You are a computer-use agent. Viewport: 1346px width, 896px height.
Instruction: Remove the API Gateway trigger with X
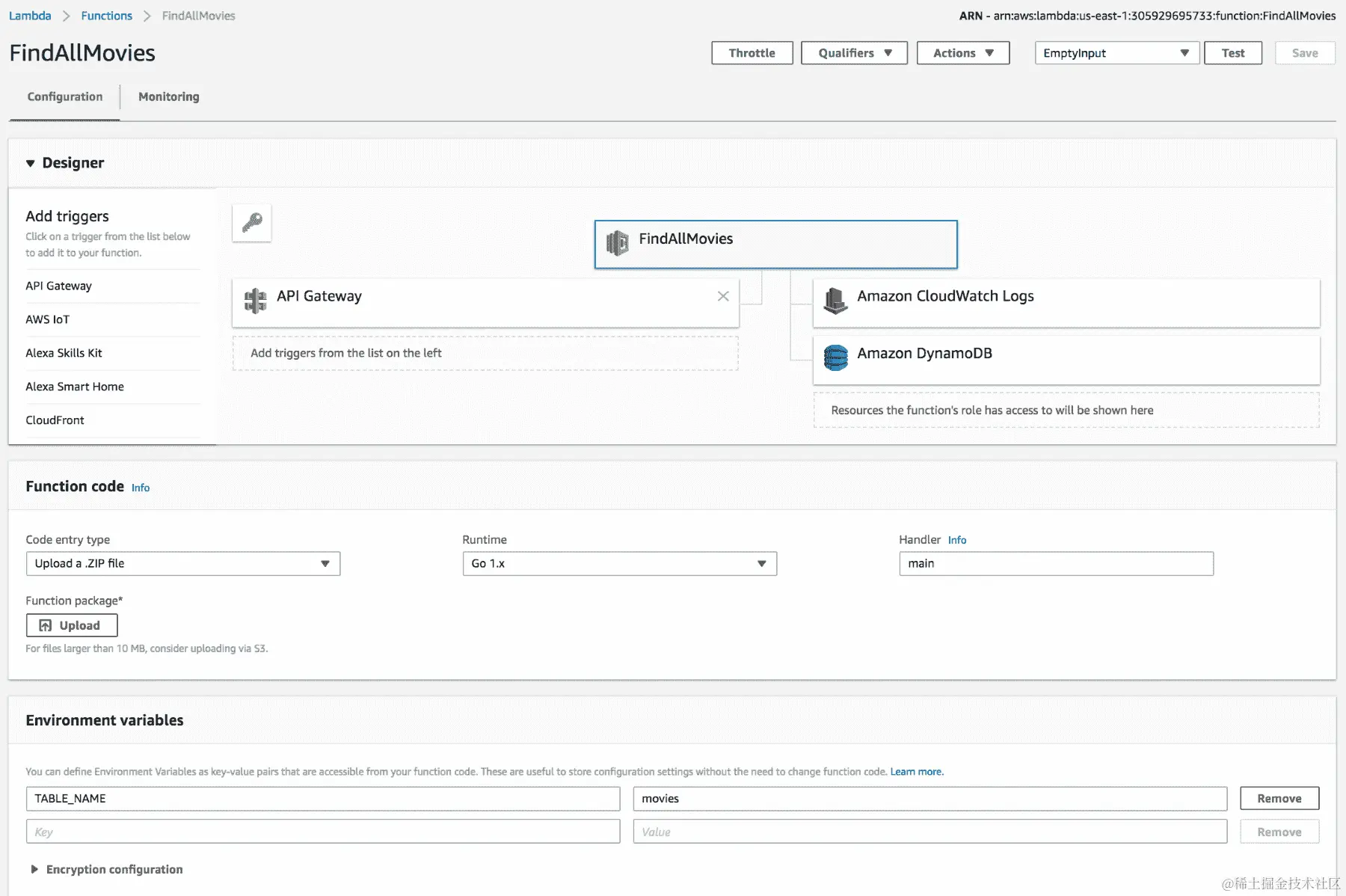pos(723,296)
